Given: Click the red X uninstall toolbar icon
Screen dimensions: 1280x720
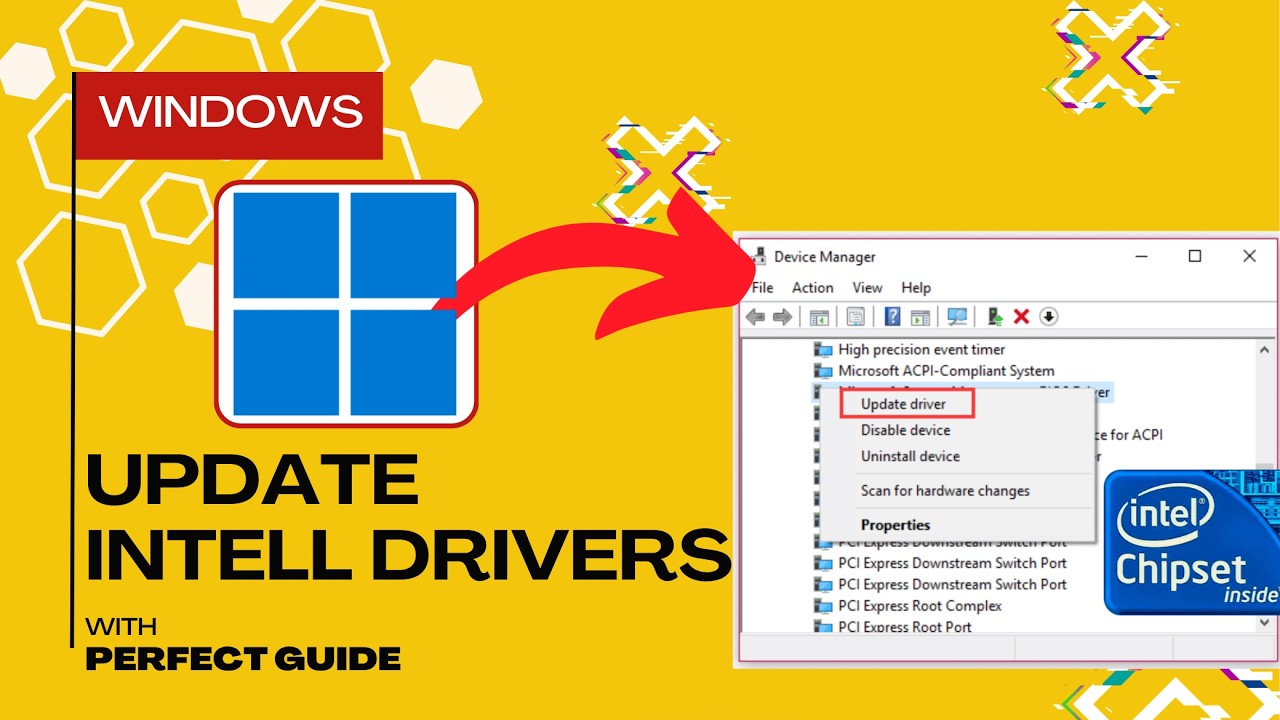Looking at the screenshot, I should pos(1021,317).
